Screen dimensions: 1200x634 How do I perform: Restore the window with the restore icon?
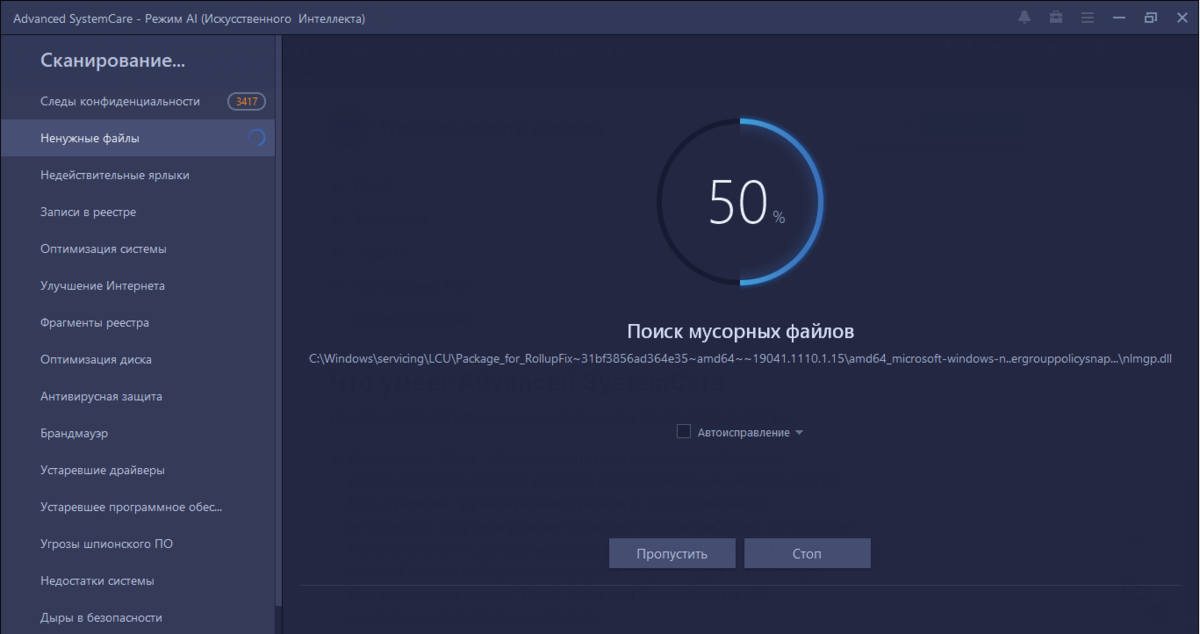tap(1150, 17)
